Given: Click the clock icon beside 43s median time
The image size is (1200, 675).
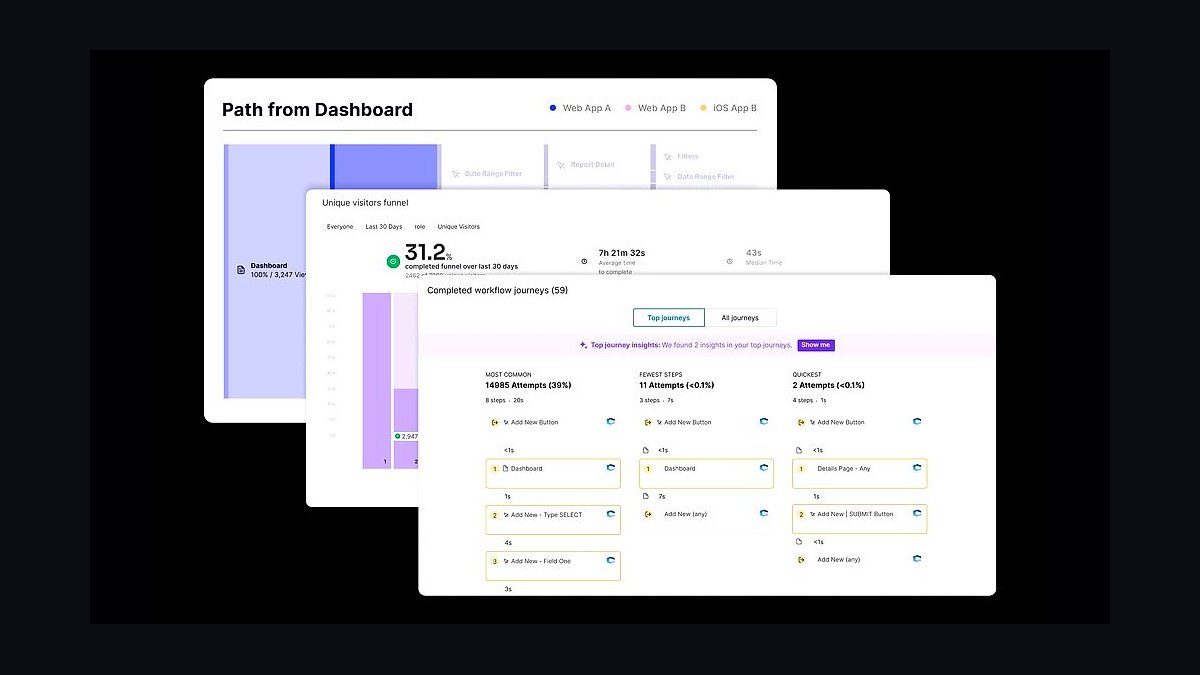Looking at the screenshot, I should (x=730, y=261).
